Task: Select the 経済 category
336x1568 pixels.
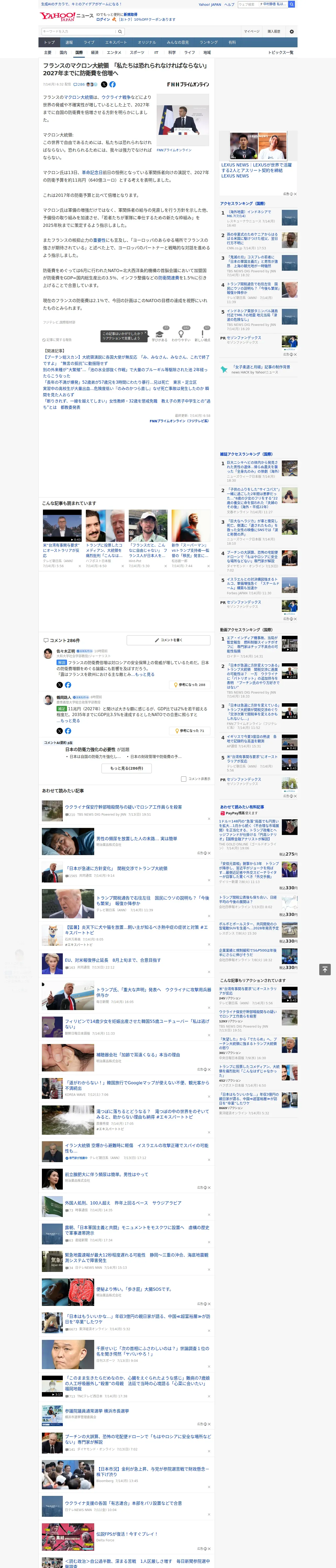Action: coord(94,52)
